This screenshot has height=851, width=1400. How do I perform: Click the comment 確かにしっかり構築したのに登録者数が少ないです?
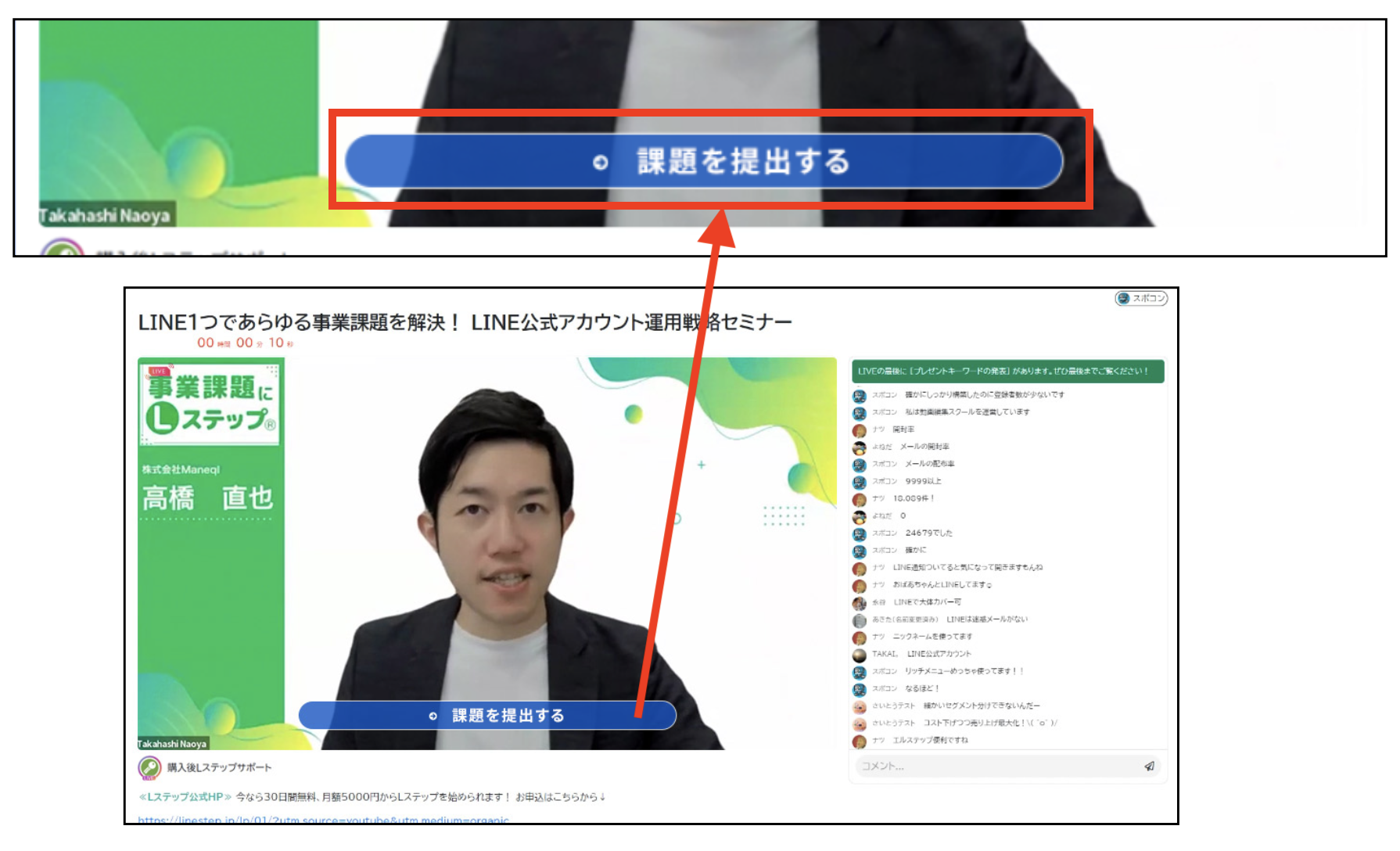[984, 395]
